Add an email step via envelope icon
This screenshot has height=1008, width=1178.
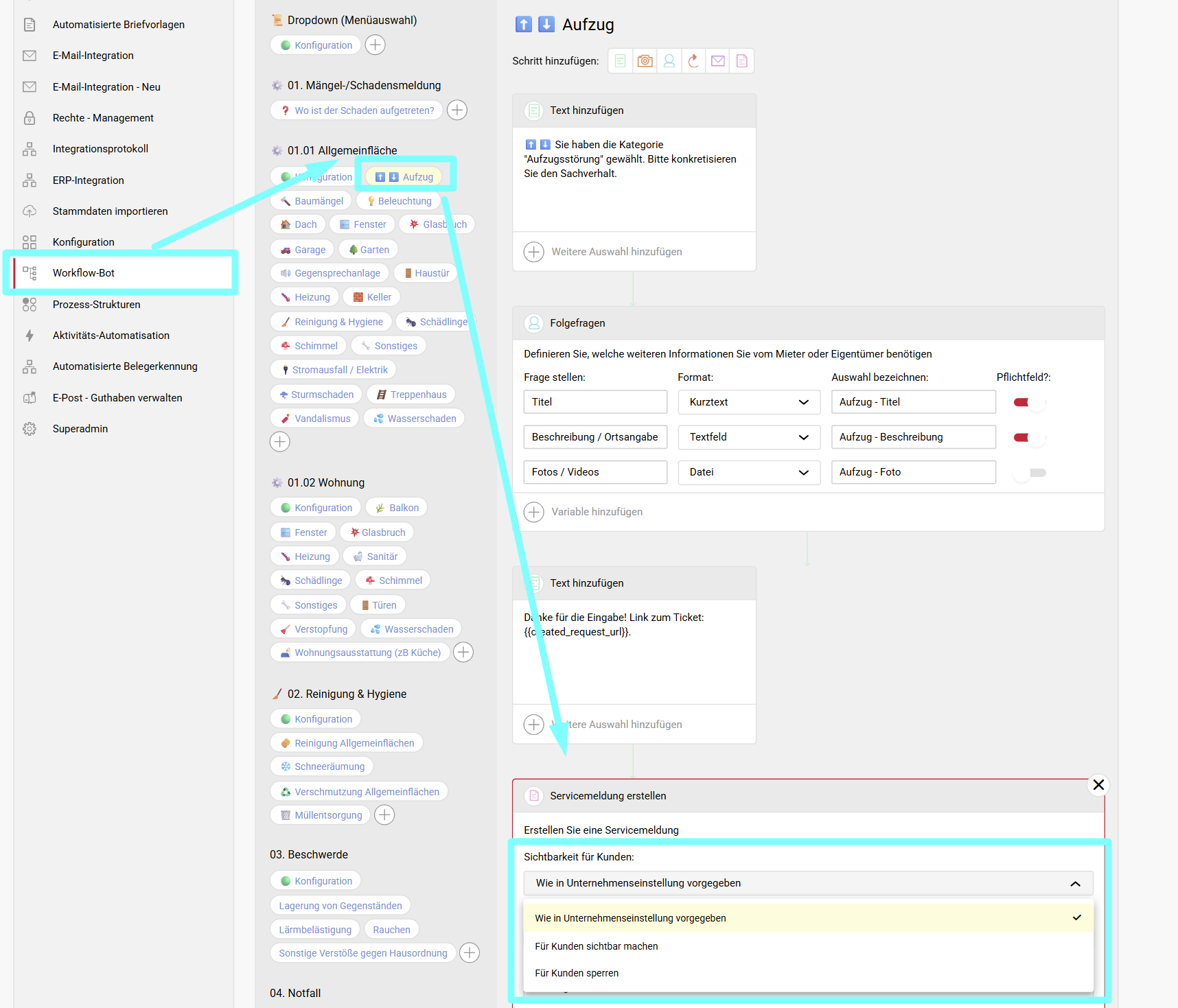coord(717,61)
